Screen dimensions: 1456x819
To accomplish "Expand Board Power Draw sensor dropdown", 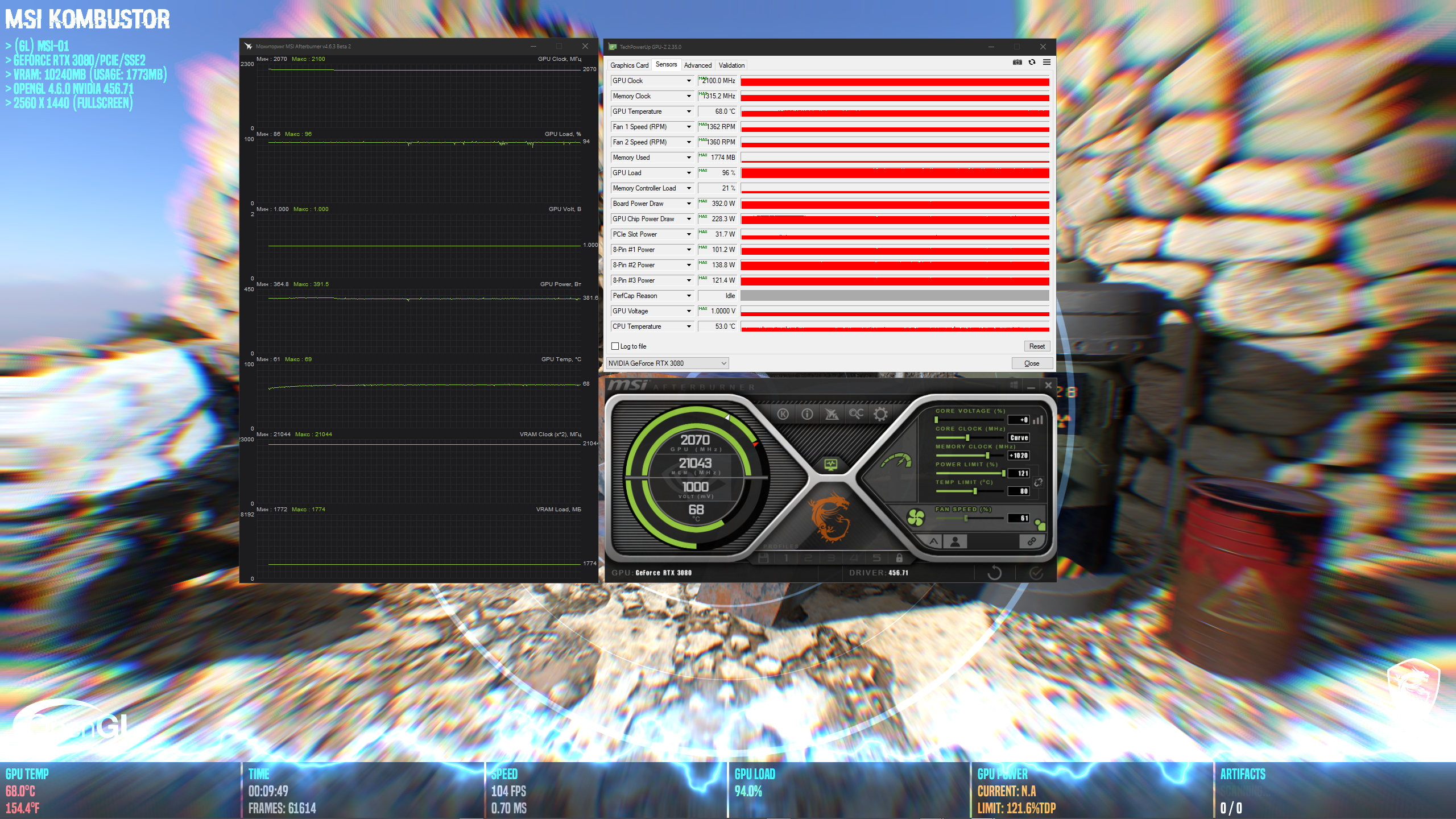I will [689, 204].
